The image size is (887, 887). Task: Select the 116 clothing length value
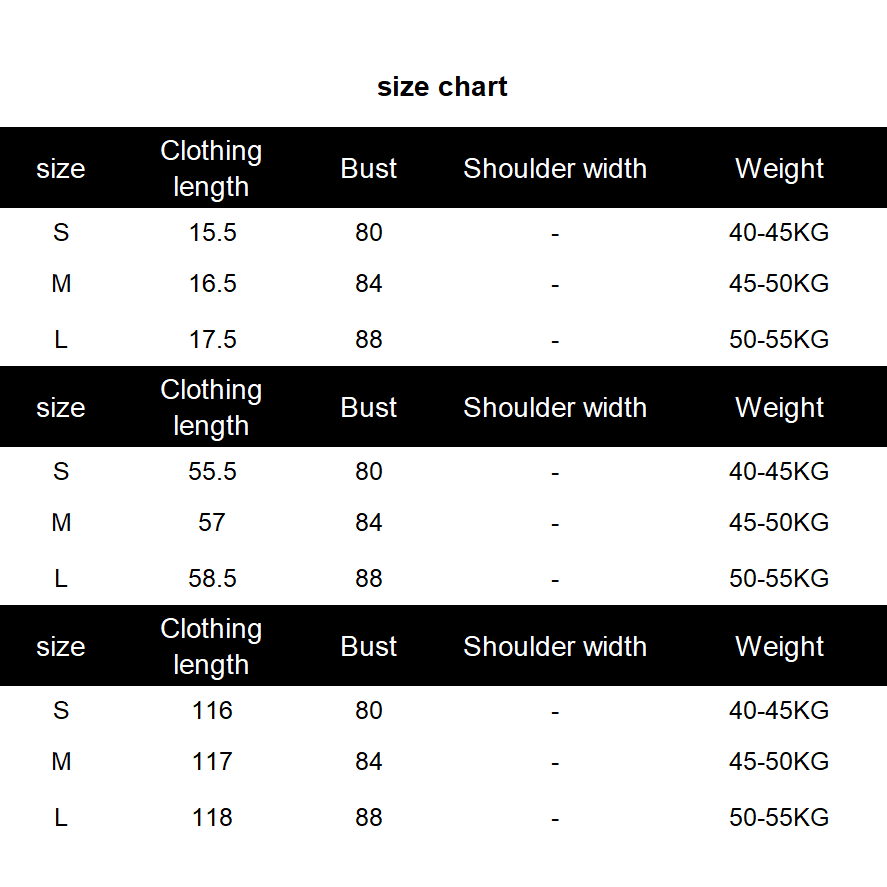click(212, 711)
